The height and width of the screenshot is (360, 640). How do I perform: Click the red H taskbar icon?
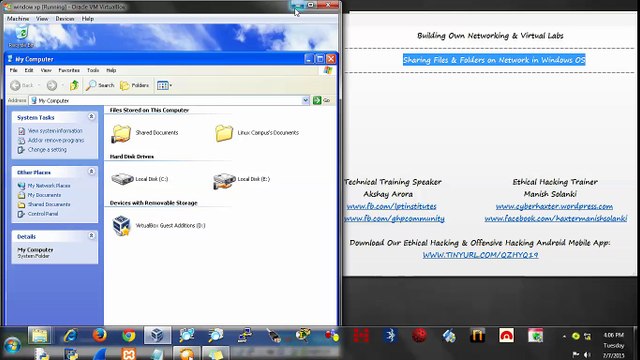[x=361, y=336]
